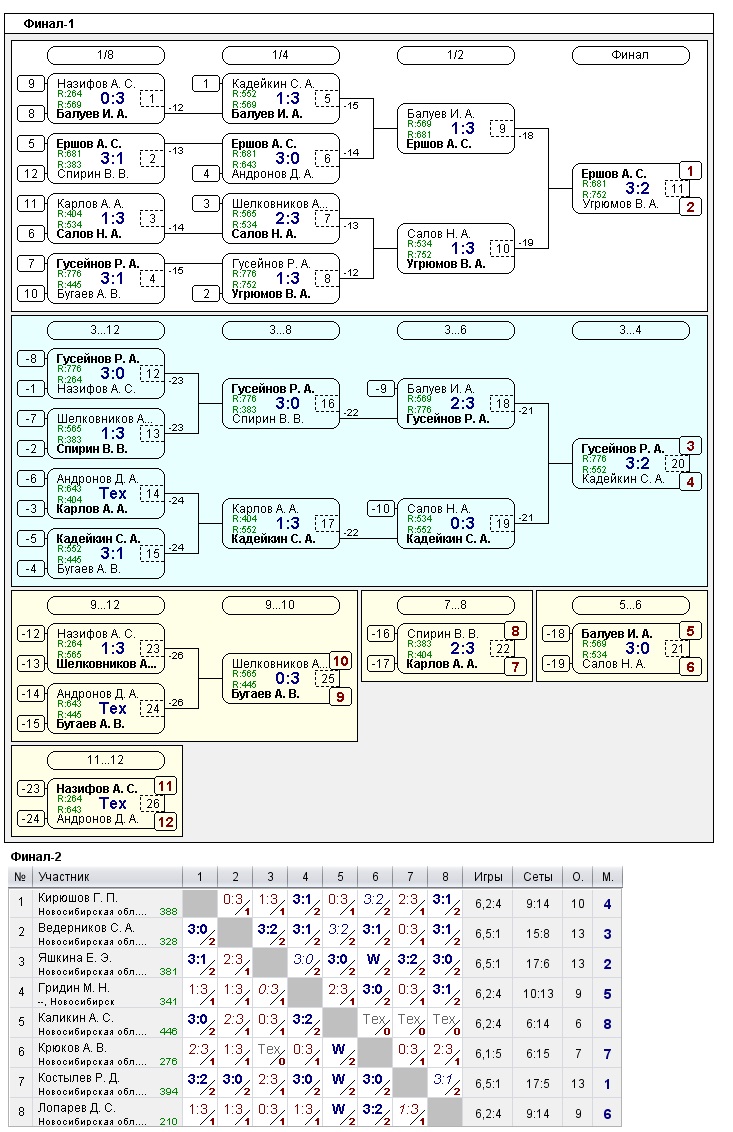Click the 3...12 placement round header
Screen dimensions: 733x1132
point(105,330)
